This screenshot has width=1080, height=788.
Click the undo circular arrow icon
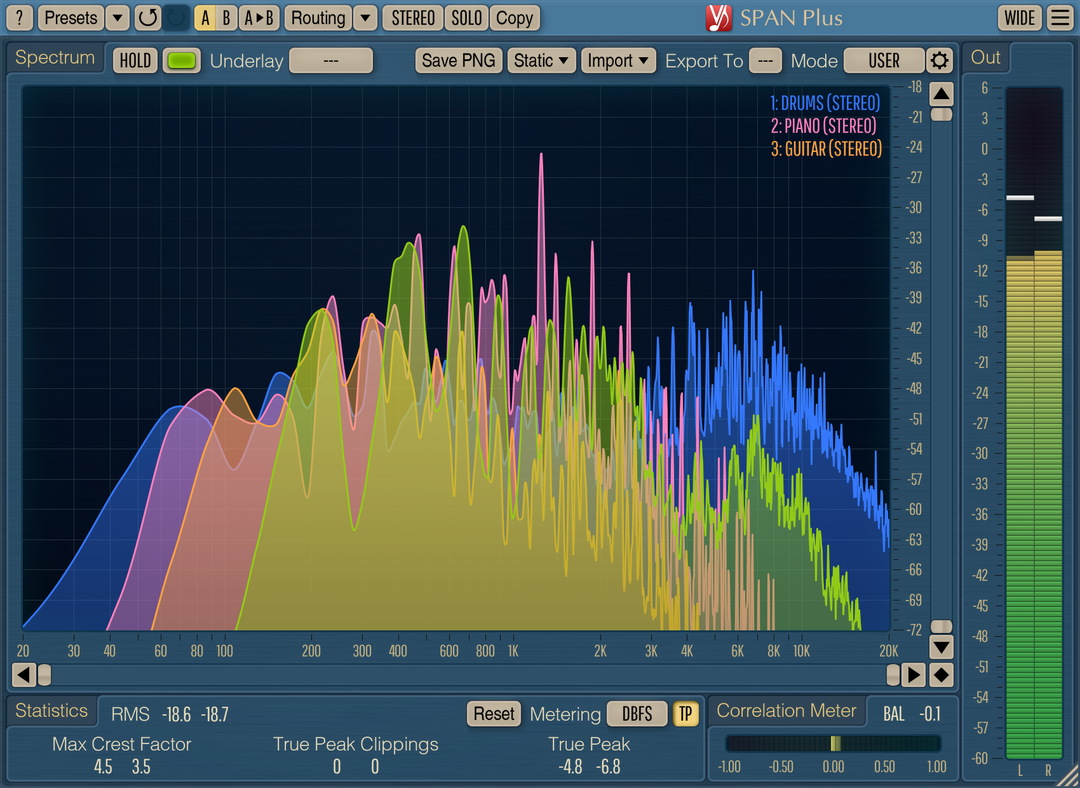pyautogui.click(x=148, y=18)
